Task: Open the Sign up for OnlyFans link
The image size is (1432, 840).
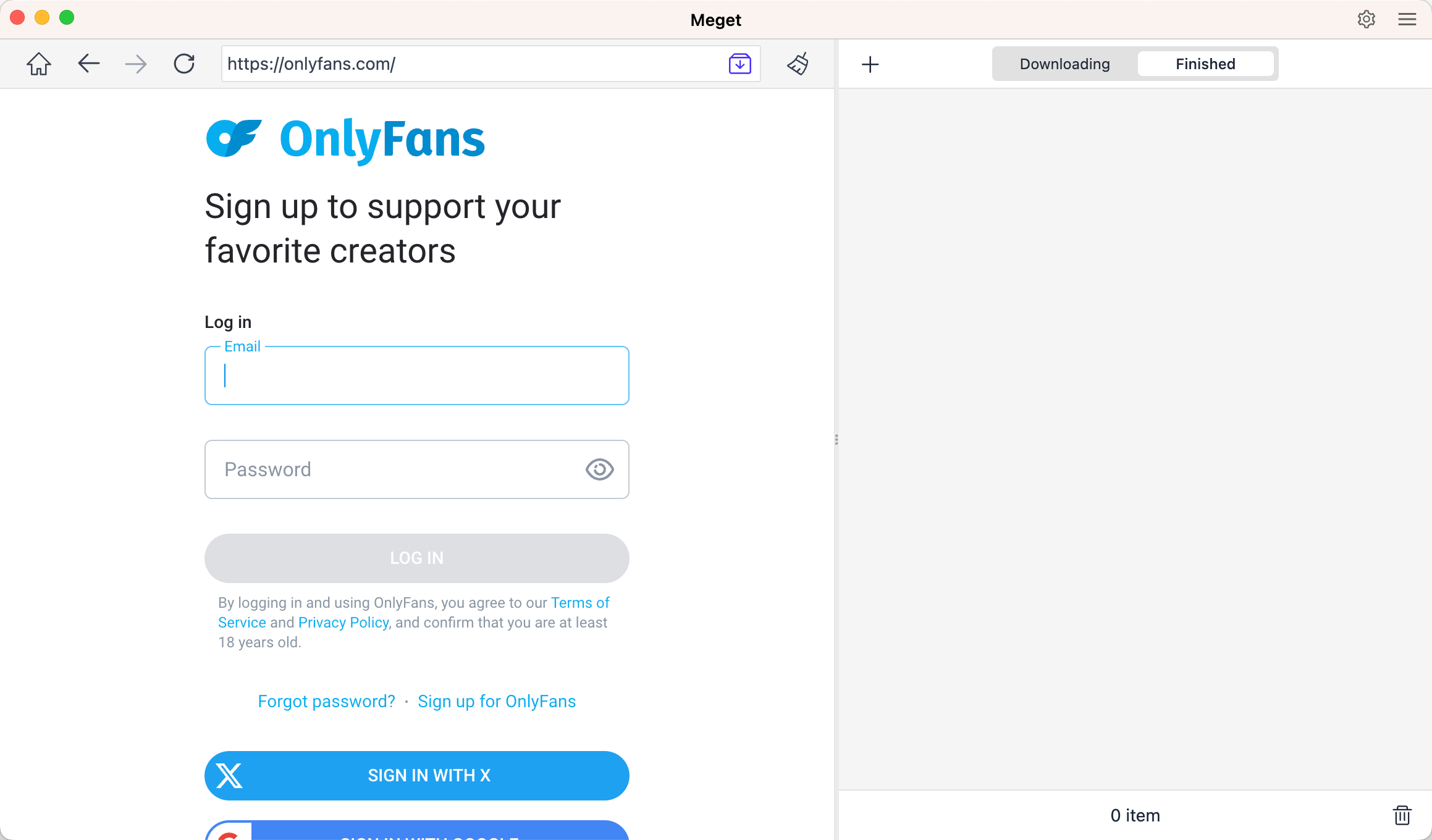Action: (x=497, y=701)
